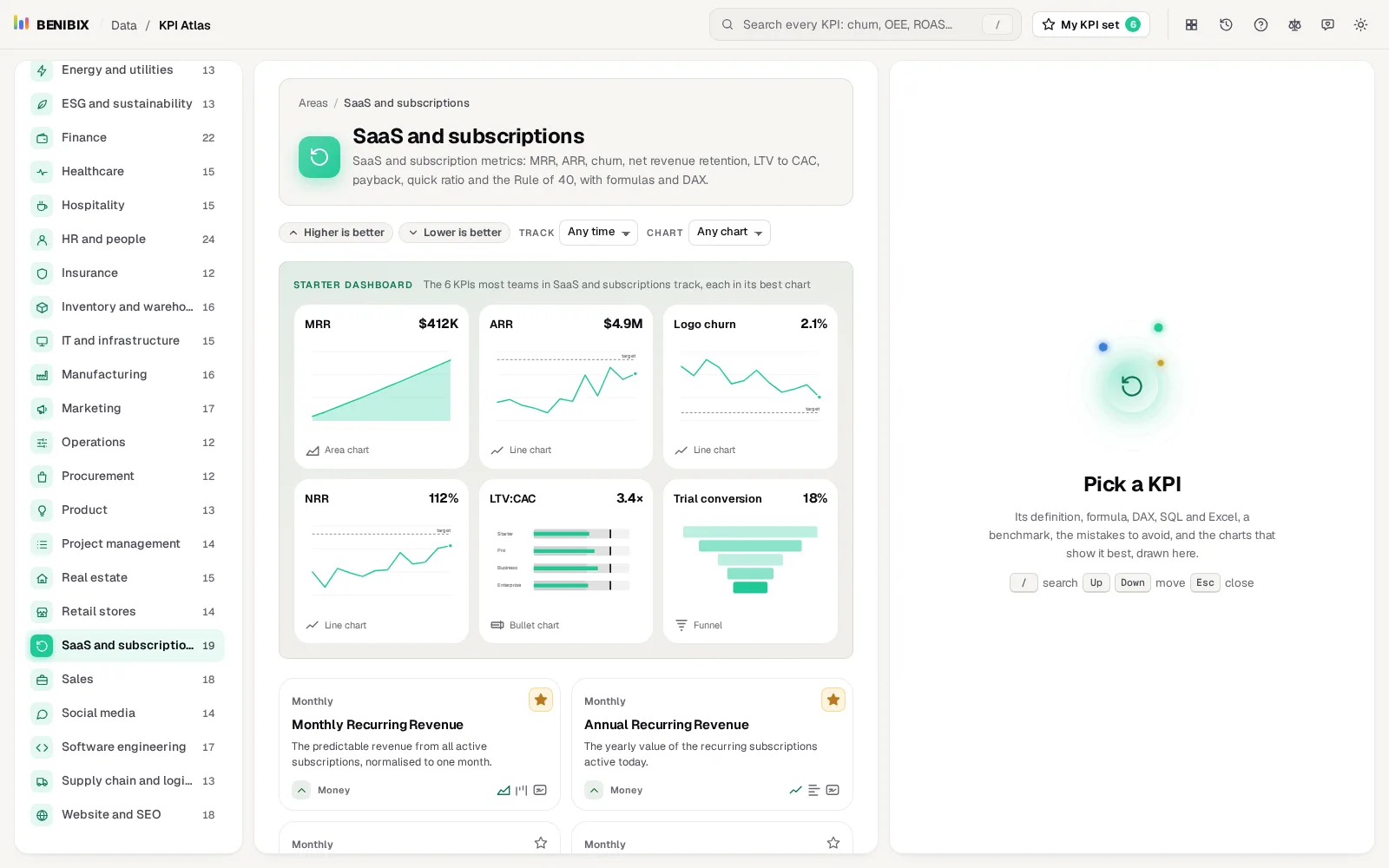Open the compare scales icon
Viewport: 1389px width, 868px height.
click(x=1294, y=25)
